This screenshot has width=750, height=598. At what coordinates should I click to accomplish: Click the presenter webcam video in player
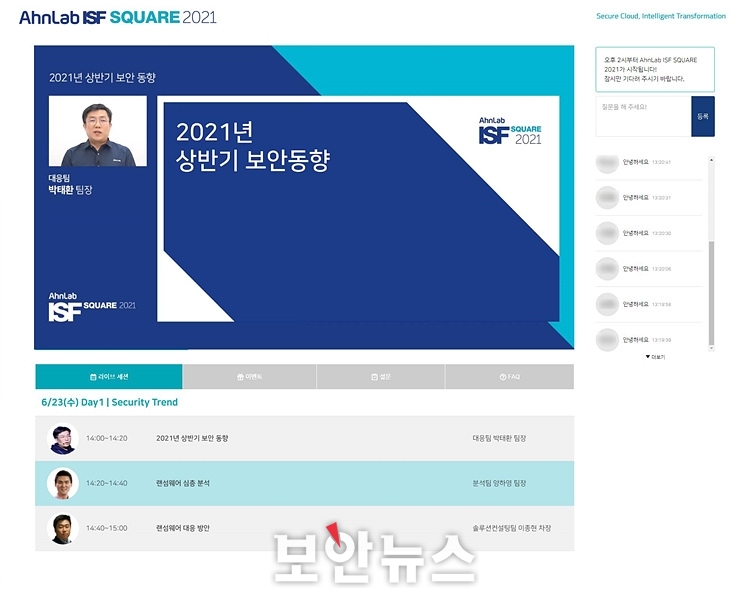click(x=98, y=131)
